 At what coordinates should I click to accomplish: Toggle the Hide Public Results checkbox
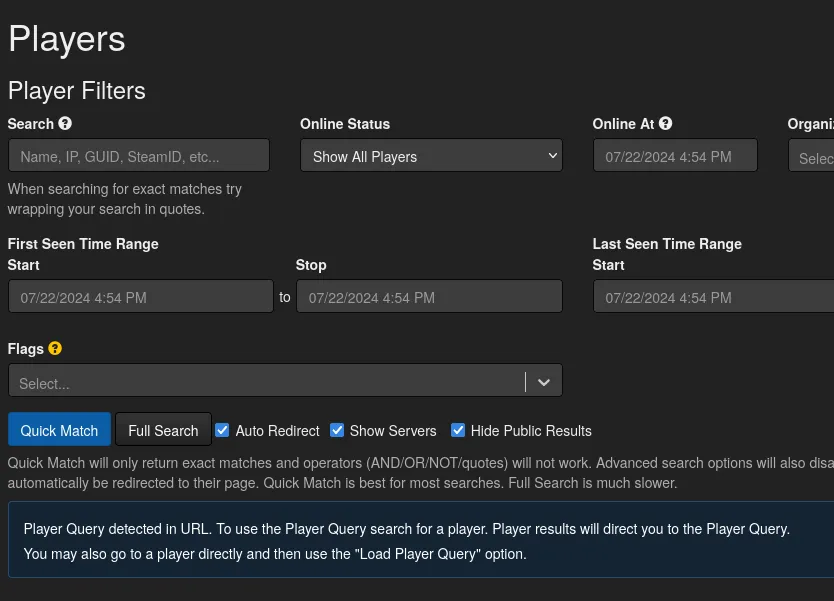[458, 430]
